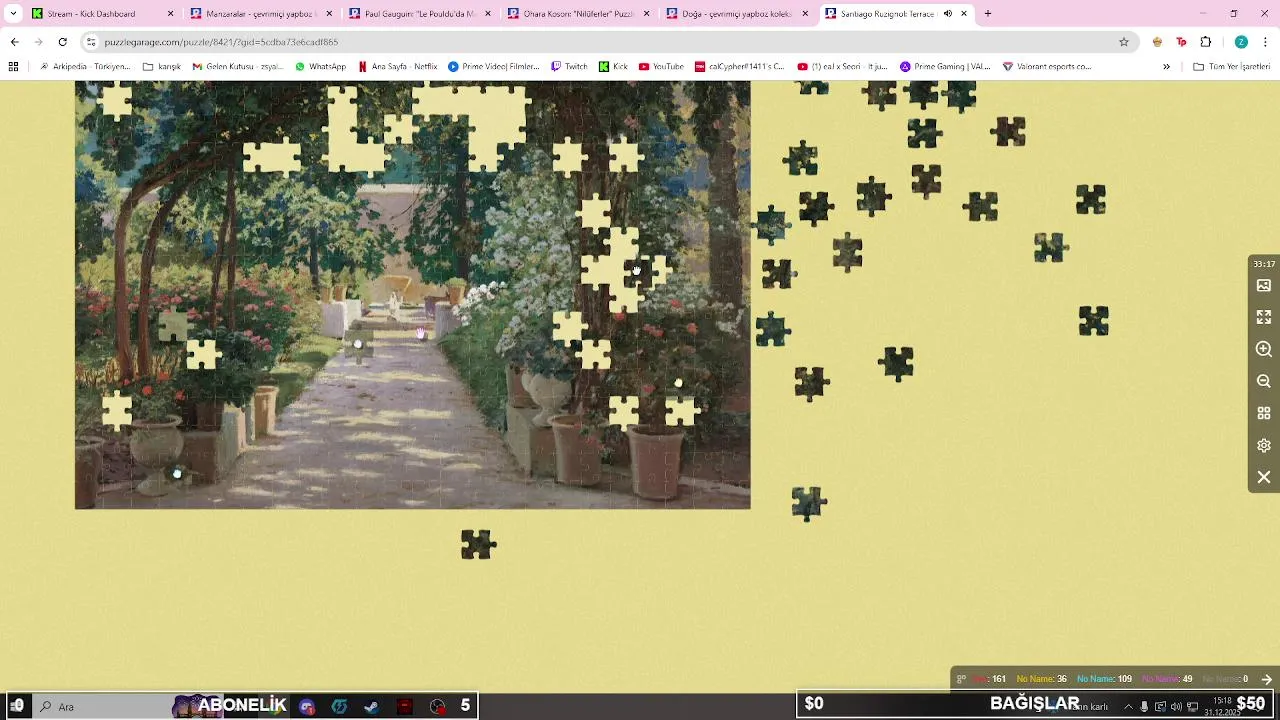Pick the loose piece right of board bottom
This screenshot has width=1280, height=720.
(808, 503)
